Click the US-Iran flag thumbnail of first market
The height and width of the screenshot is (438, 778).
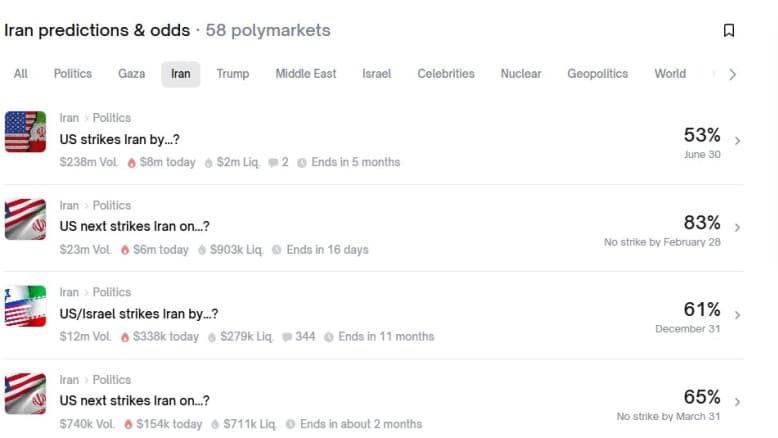(25, 131)
